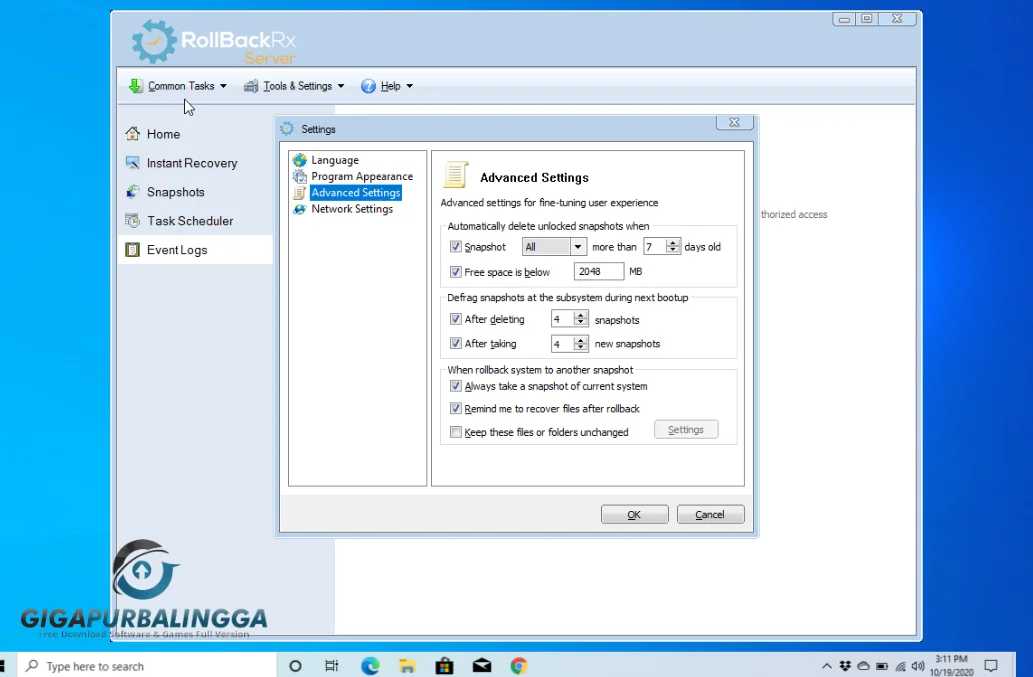The width and height of the screenshot is (1033, 677).
Task: Select Program Appearance in settings list
Action: point(362,176)
